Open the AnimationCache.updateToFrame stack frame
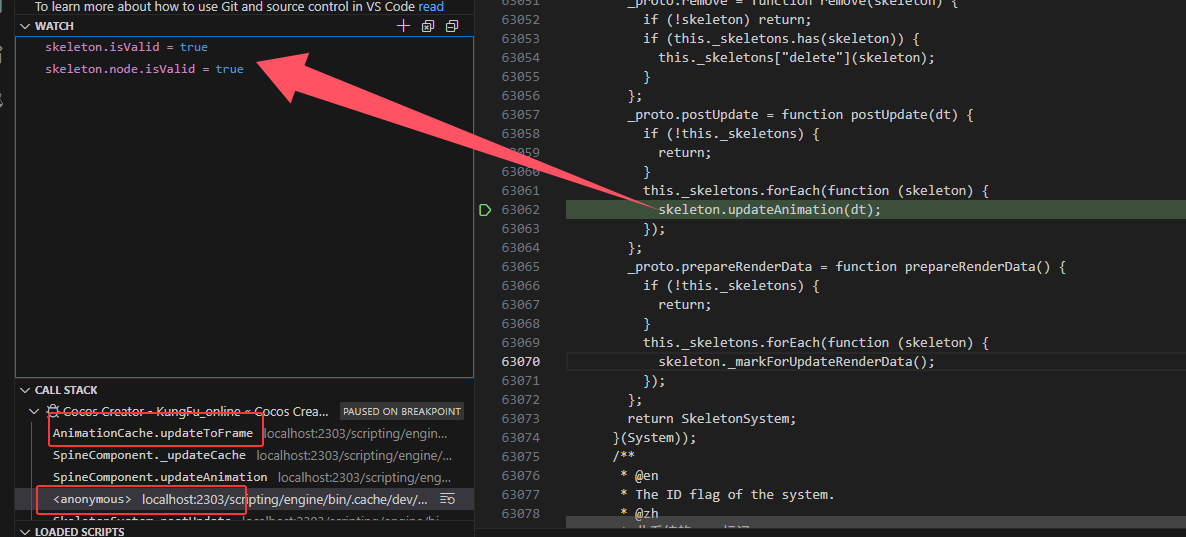The image size is (1186, 537). [244, 433]
